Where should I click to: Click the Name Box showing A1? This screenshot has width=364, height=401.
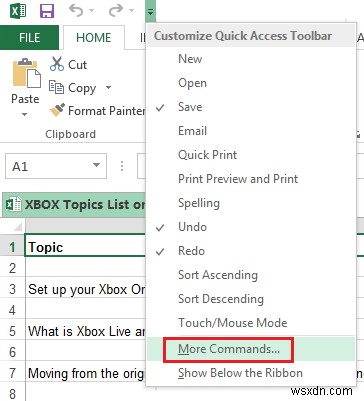[x=56, y=166]
